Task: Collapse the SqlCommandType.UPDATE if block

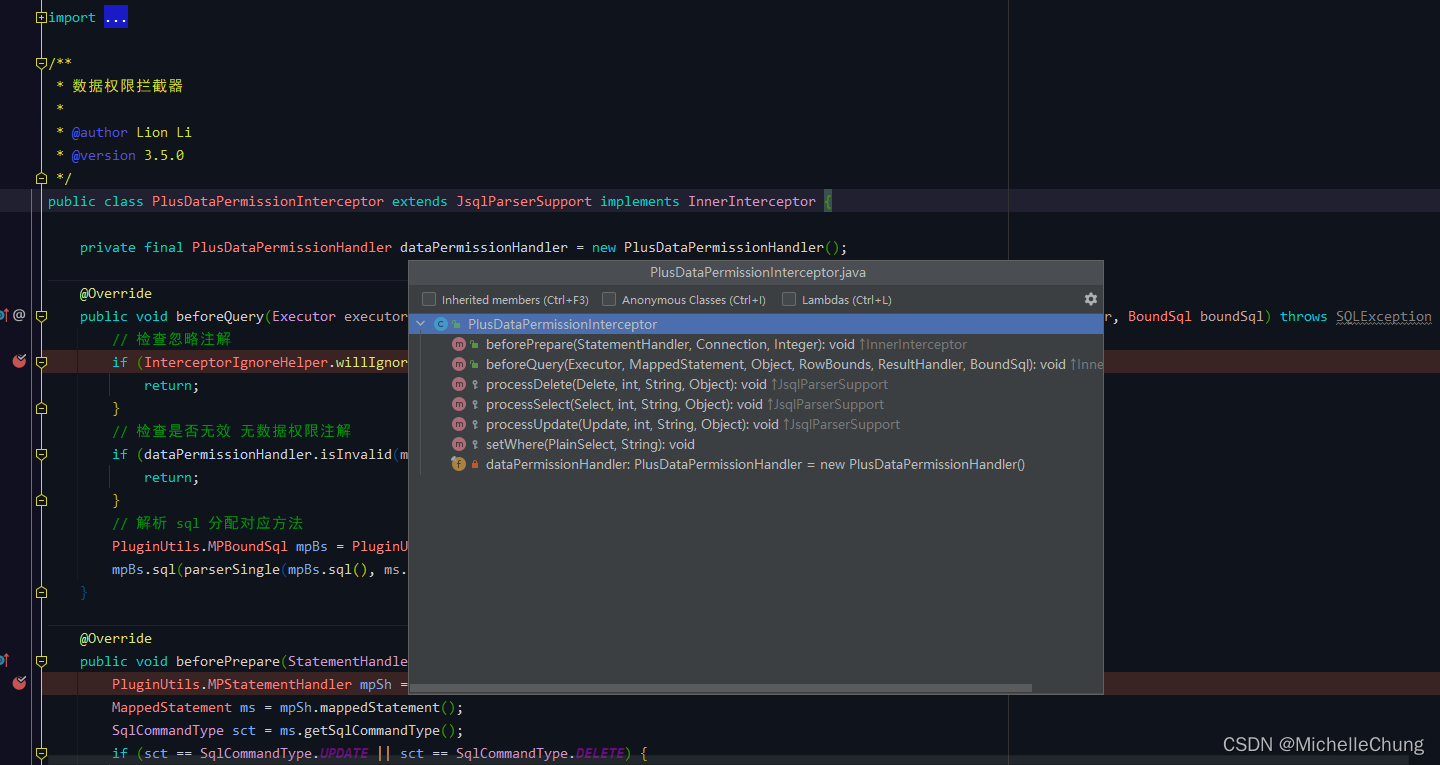Action: [x=41, y=753]
